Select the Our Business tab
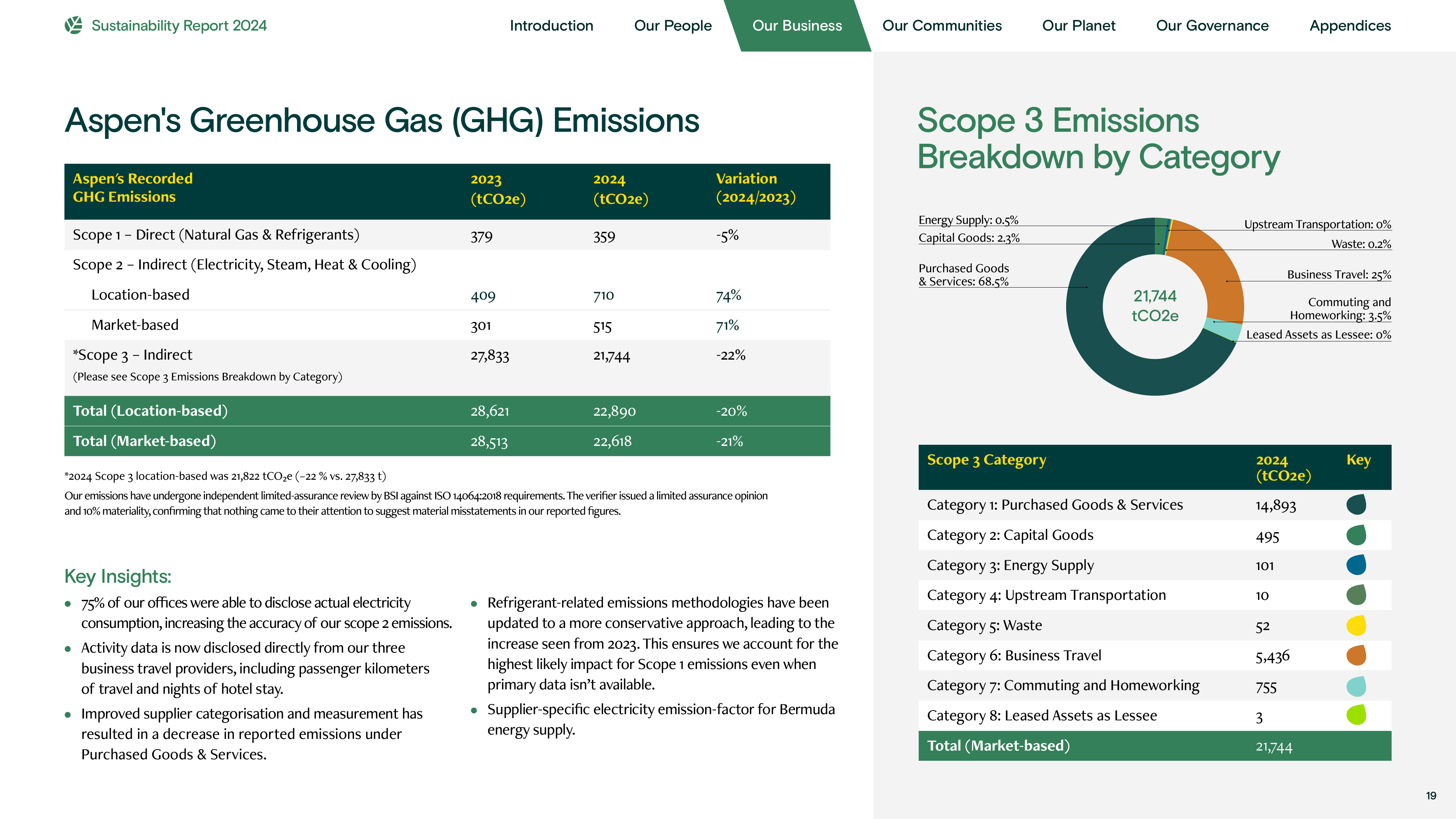The width and height of the screenshot is (1456, 819). [797, 25]
